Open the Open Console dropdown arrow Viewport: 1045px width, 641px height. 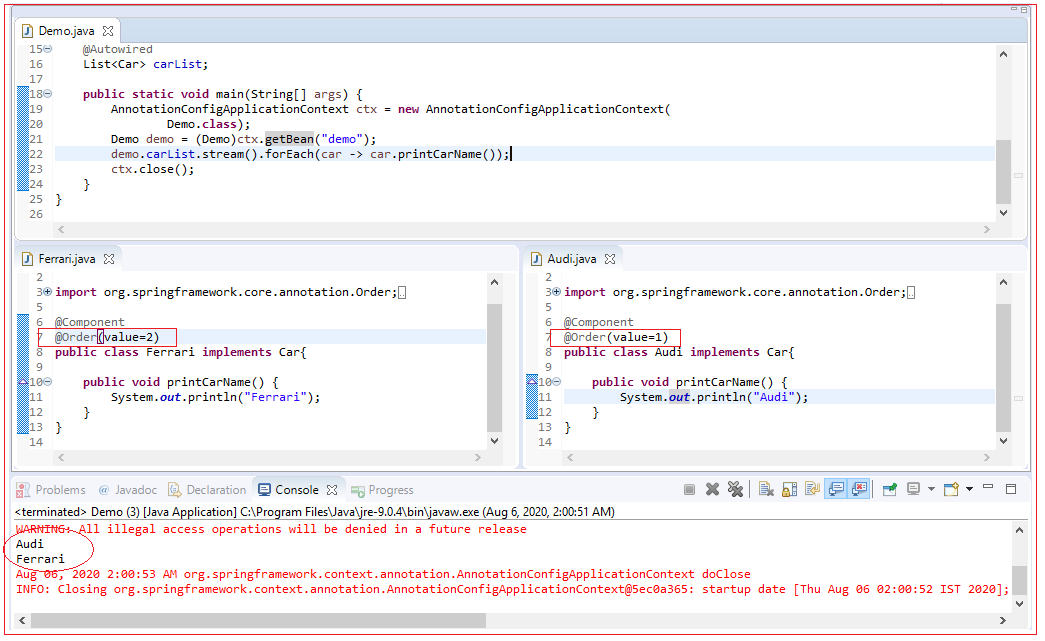coord(969,490)
